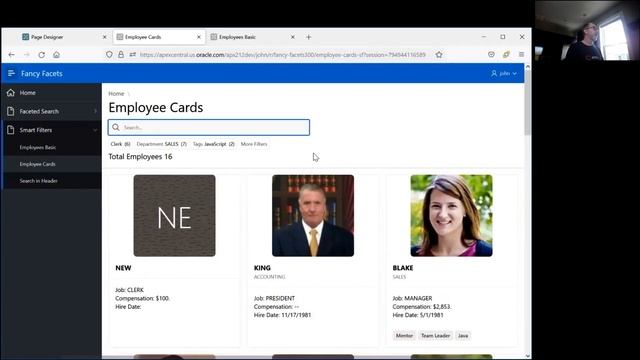The height and width of the screenshot is (360, 640).
Task: Select KING's ACCOUNTING department label
Action: 269,277
